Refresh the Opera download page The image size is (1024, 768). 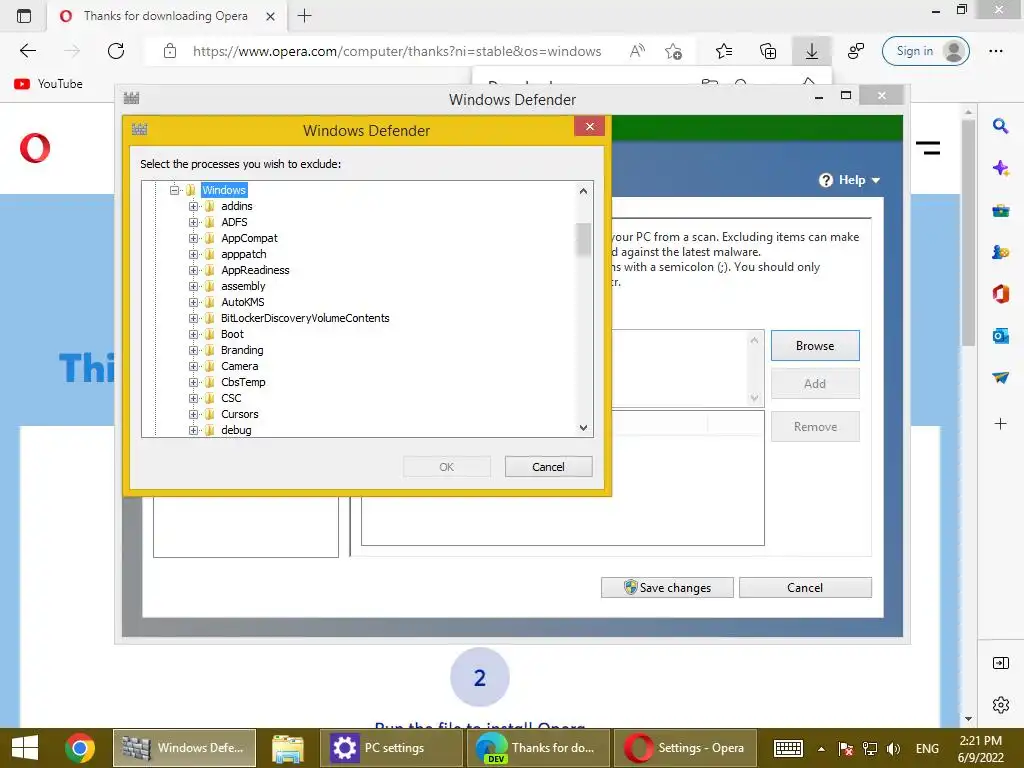(x=116, y=51)
